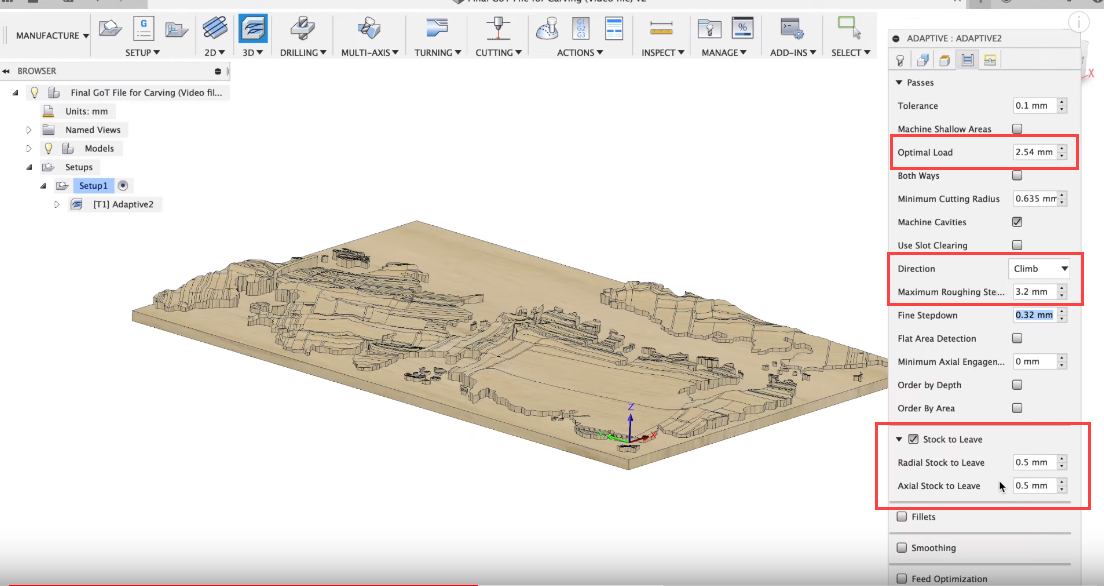Click the highlighted 3D Adaptive Clearing icon
The image size is (1104, 586).
click(253, 29)
